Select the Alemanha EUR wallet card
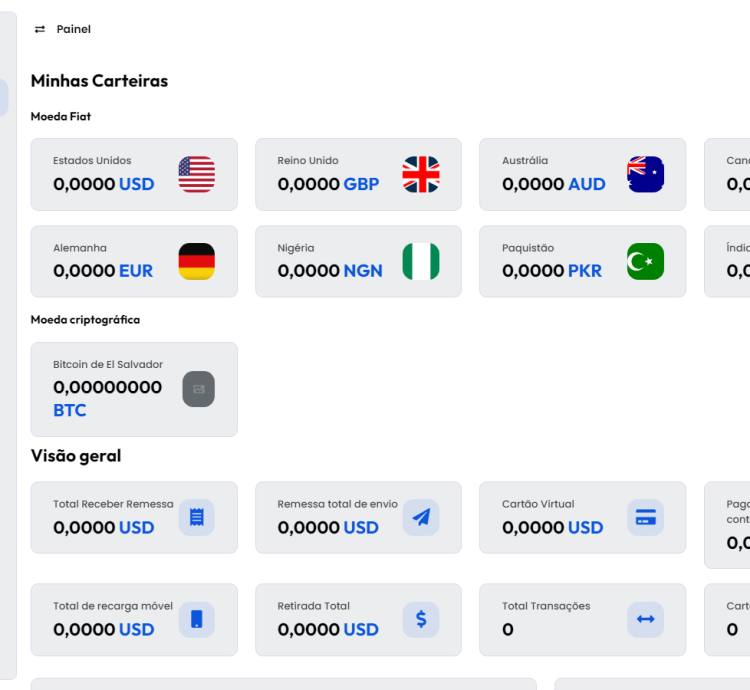Image resolution: width=750 pixels, height=690 pixels. pyautogui.click(x=110, y=262)
